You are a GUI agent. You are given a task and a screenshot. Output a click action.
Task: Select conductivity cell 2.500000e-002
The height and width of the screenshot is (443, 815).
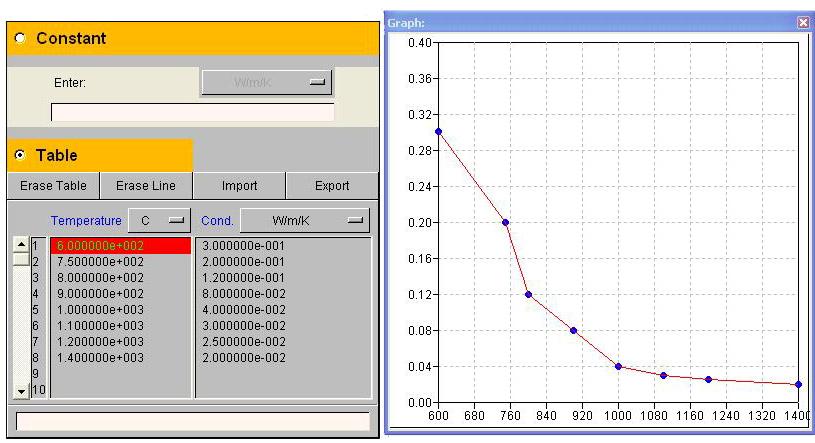tap(284, 342)
